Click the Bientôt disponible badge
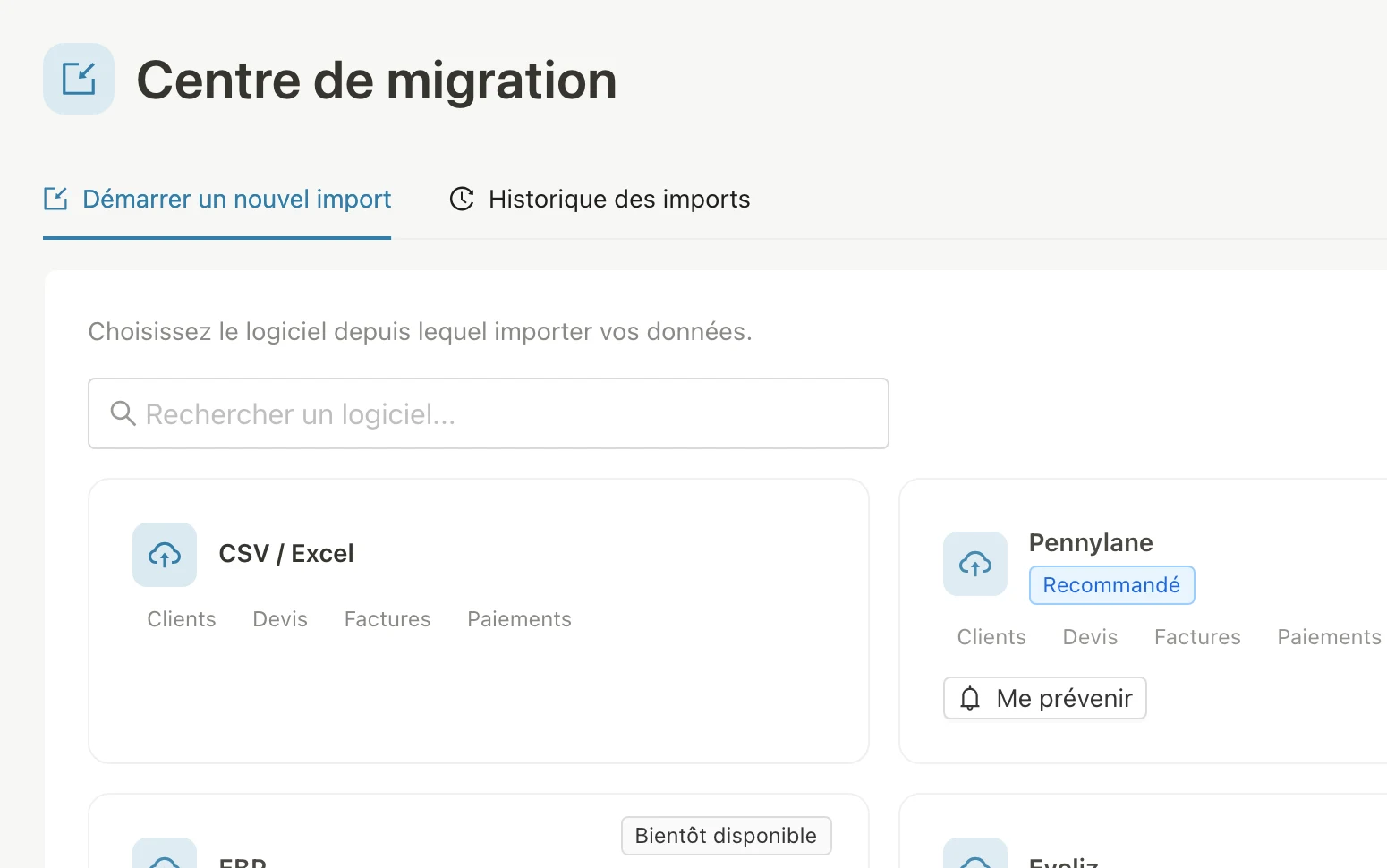This screenshot has height=868, width=1387. [x=727, y=836]
